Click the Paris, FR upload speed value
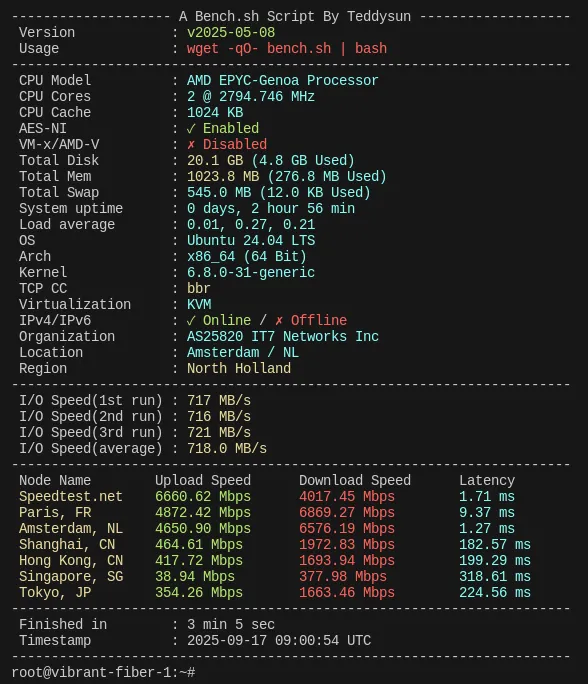The height and width of the screenshot is (684, 588). [203, 513]
